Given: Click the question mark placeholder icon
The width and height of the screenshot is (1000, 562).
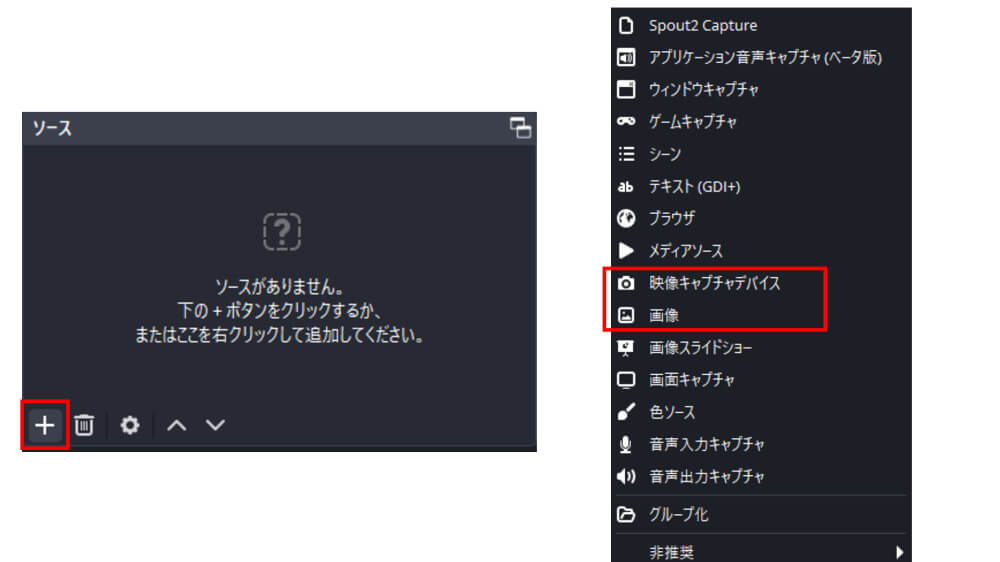Looking at the screenshot, I should click(282, 231).
